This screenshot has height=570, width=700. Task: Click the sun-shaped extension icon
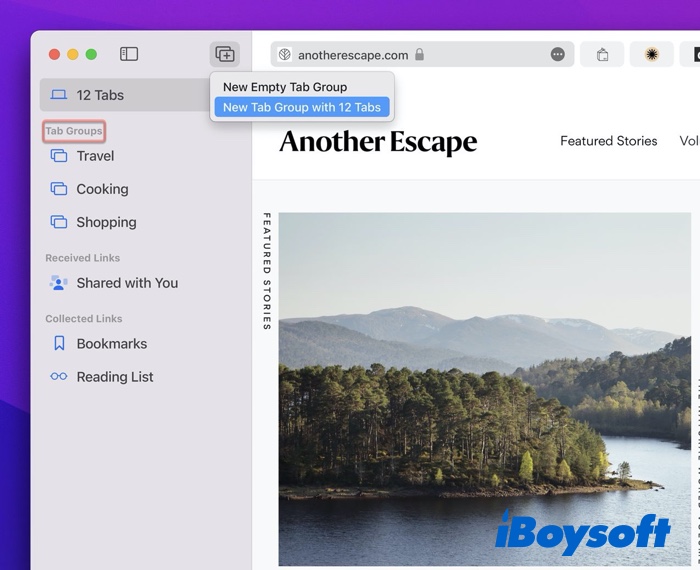651,55
